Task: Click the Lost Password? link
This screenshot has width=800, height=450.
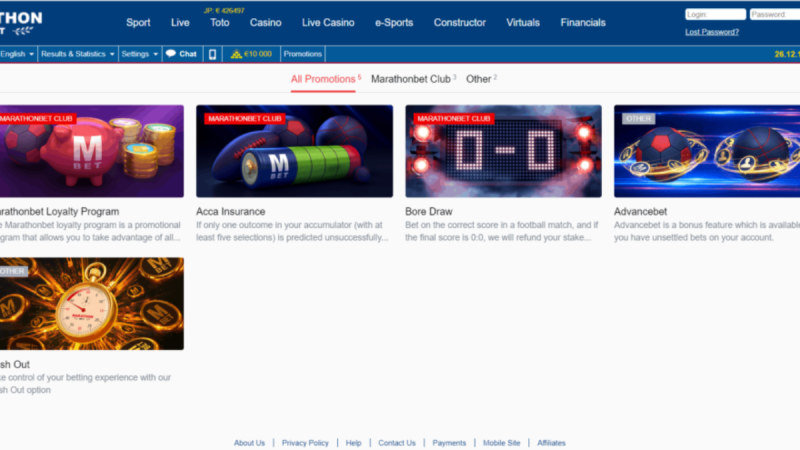Action: click(x=712, y=32)
